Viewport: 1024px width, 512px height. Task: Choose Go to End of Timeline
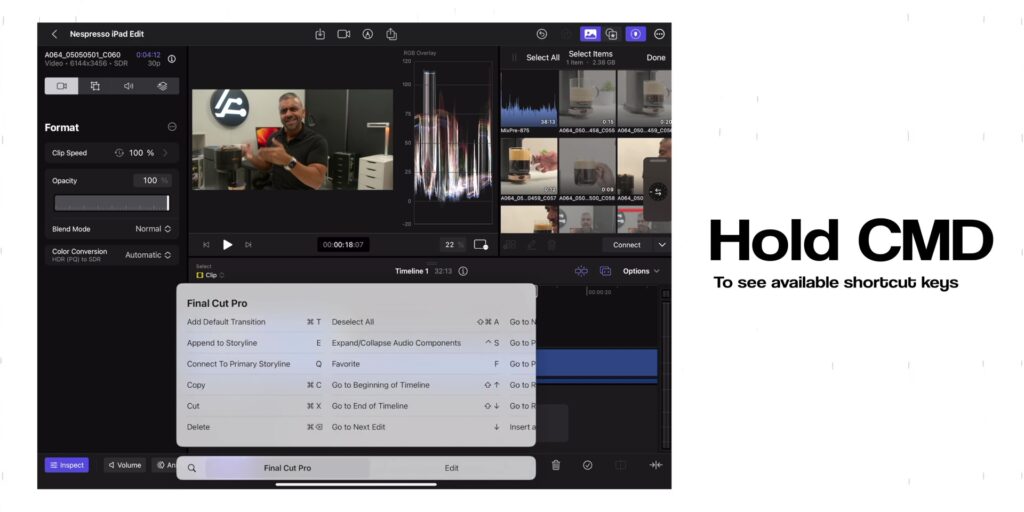point(415,406)
